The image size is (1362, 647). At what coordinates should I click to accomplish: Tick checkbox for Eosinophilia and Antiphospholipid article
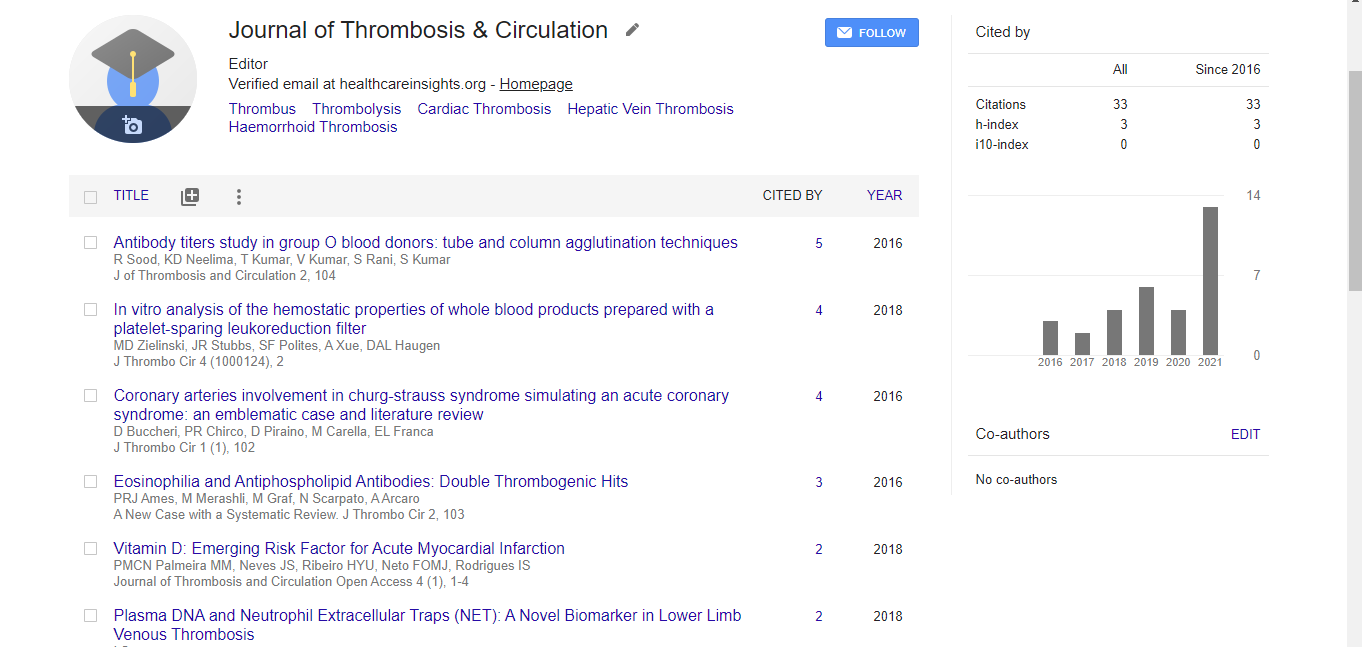(x=91, y=482)
